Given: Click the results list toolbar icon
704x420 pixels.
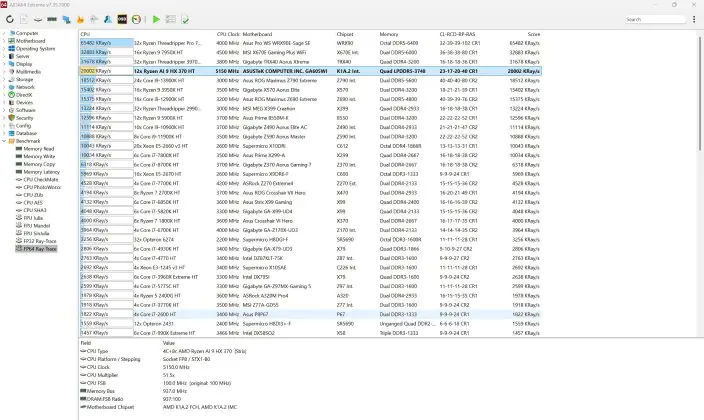Looking at the screenshot, I should coord(171,19).
